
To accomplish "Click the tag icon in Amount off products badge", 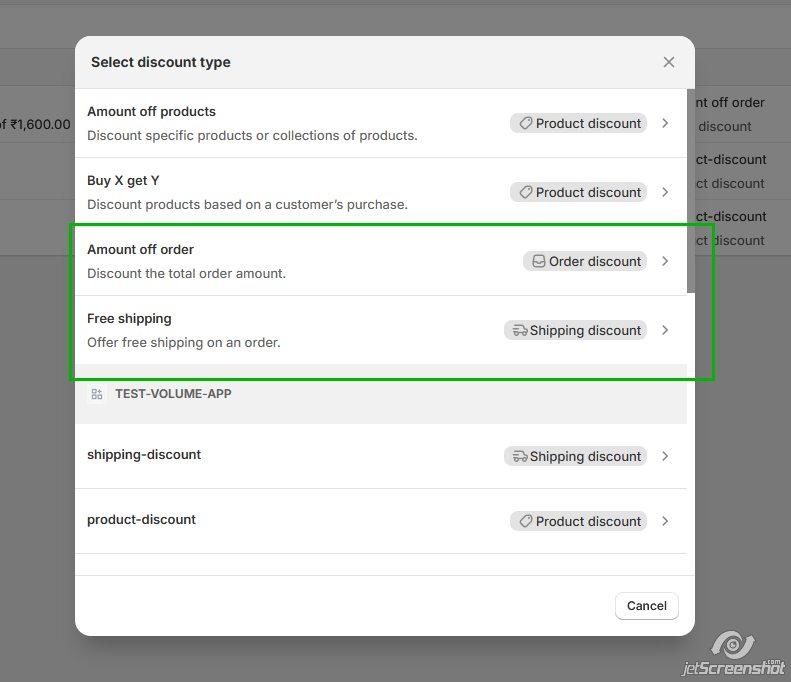I will pos(525,123).
